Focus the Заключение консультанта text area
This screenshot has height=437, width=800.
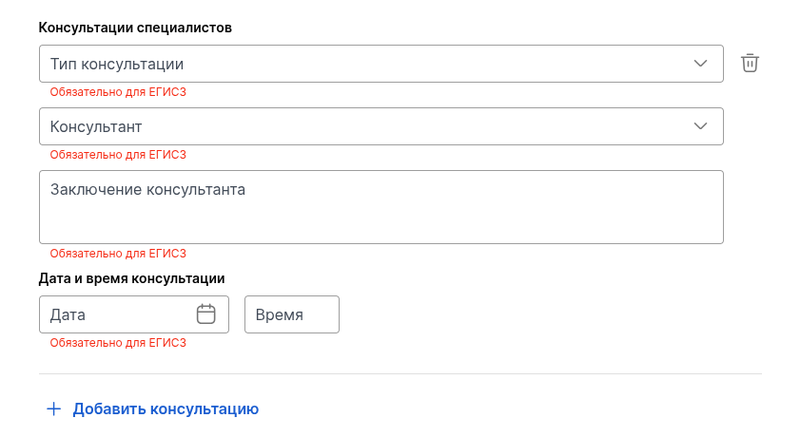[381, 207]
